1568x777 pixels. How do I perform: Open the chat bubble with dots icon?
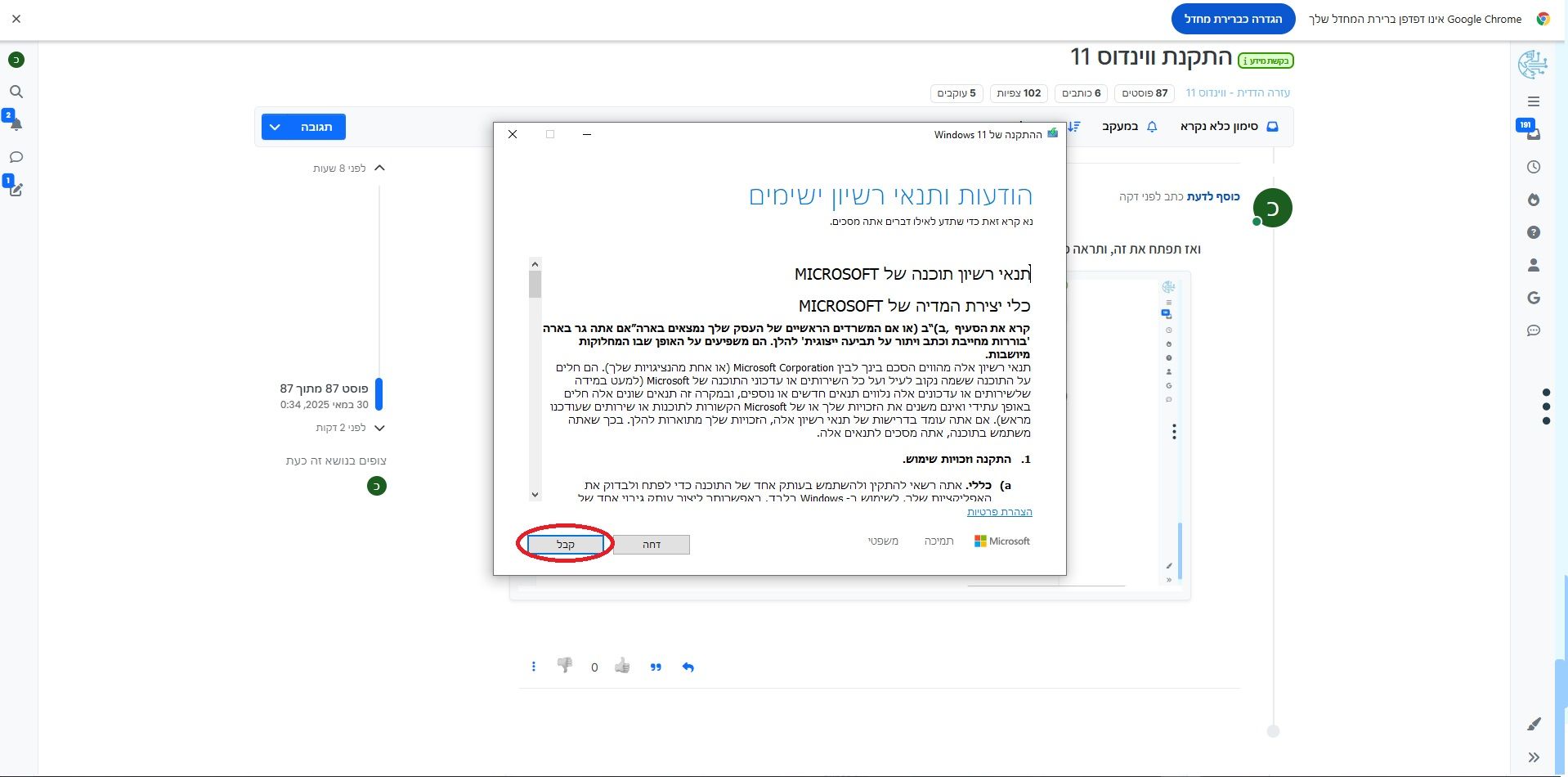[1534, 330]
